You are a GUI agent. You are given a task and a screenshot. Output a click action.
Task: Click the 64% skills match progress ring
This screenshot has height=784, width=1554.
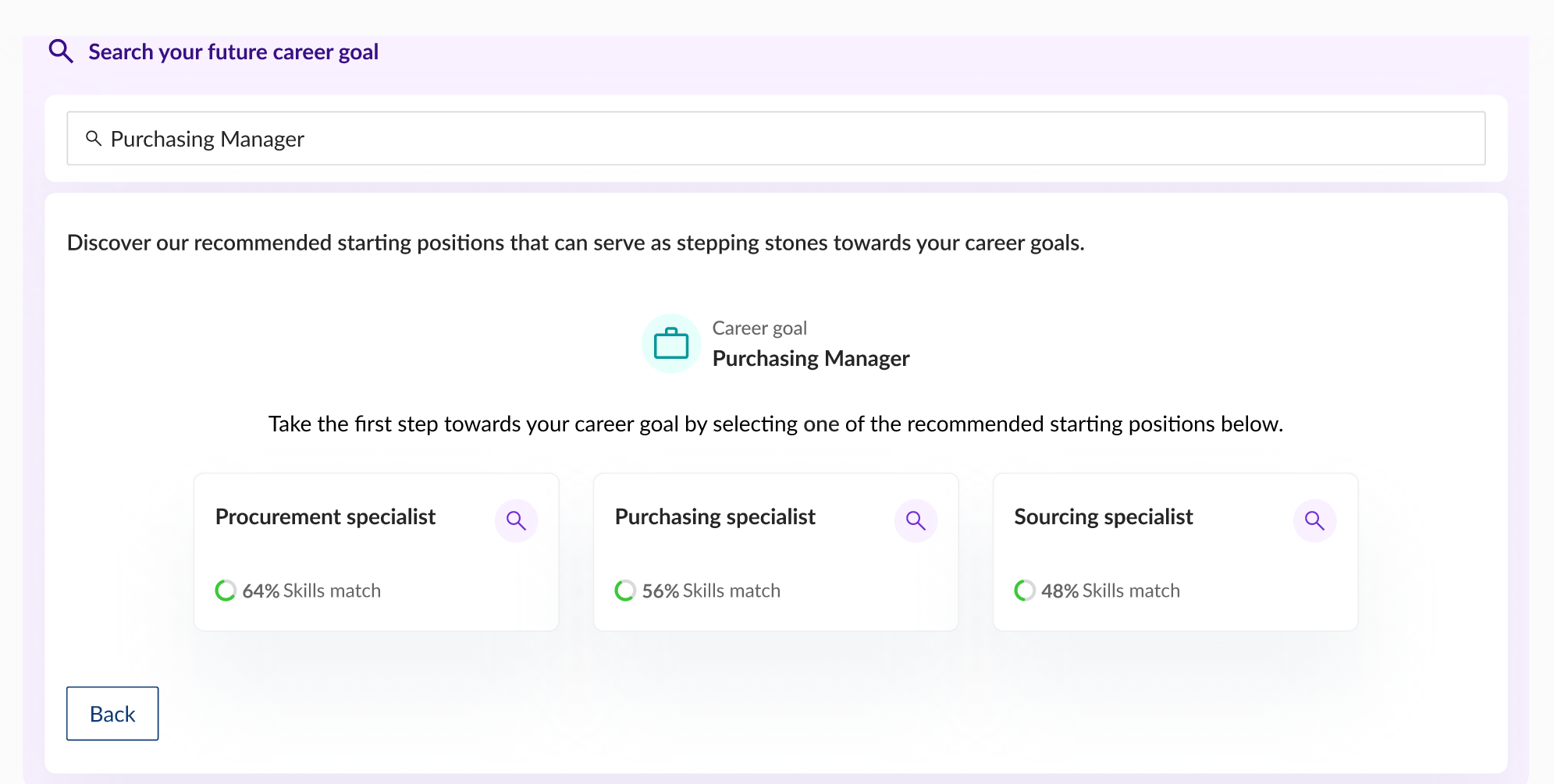(x=226, y=591)
